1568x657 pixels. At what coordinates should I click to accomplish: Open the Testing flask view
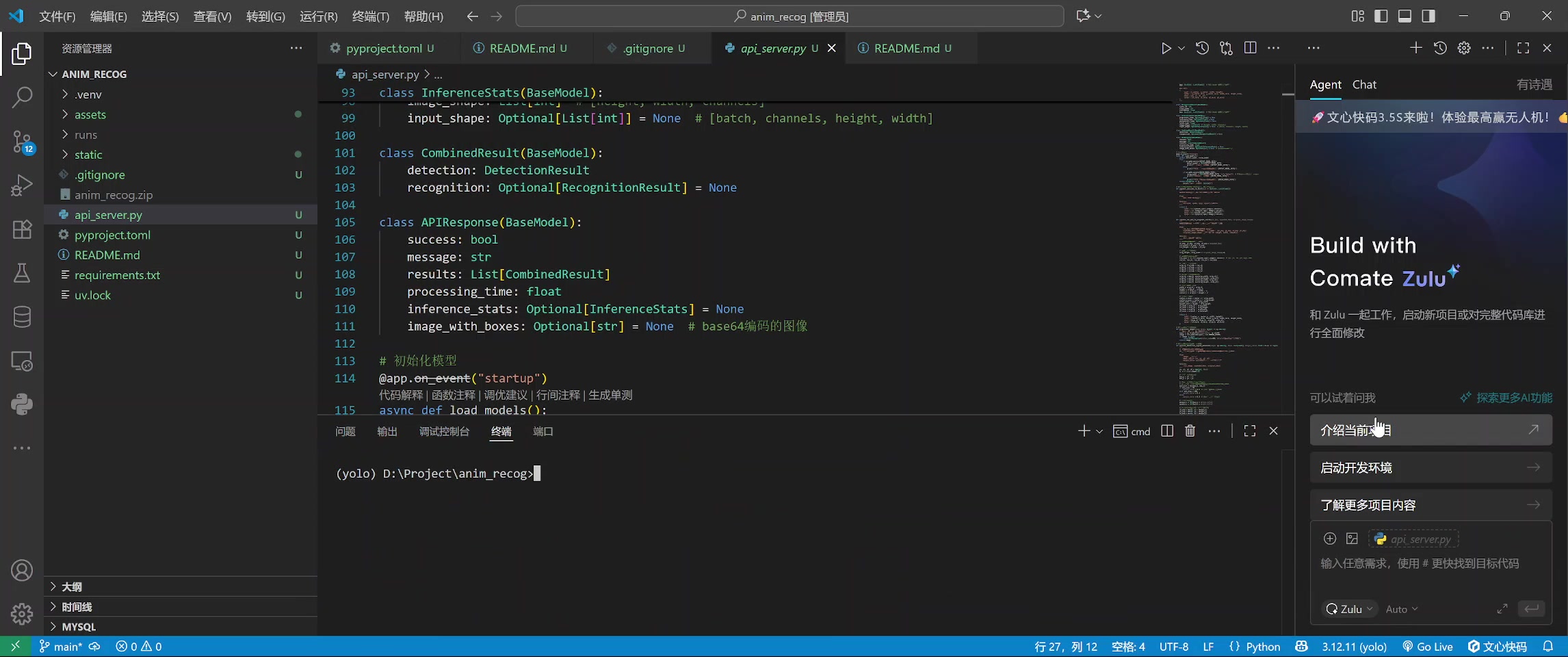[22, 273]
